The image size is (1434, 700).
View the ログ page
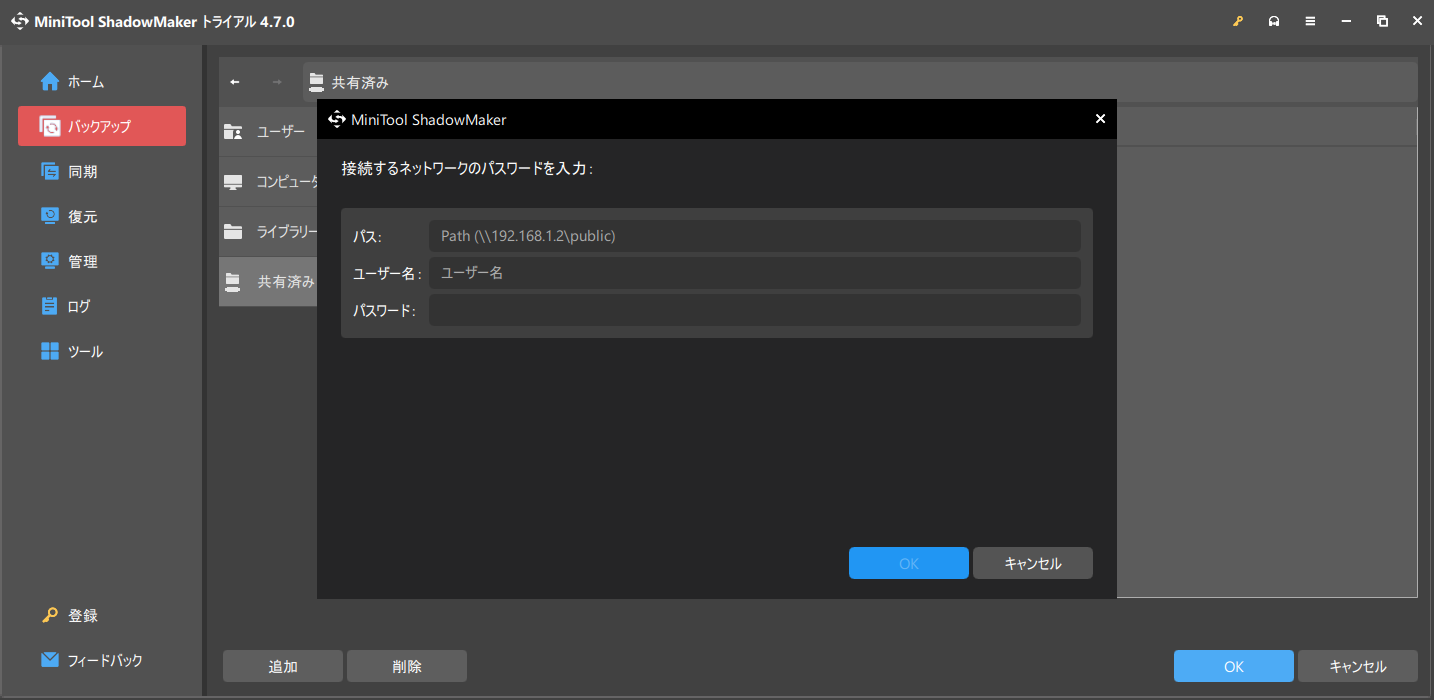point(102,307)
